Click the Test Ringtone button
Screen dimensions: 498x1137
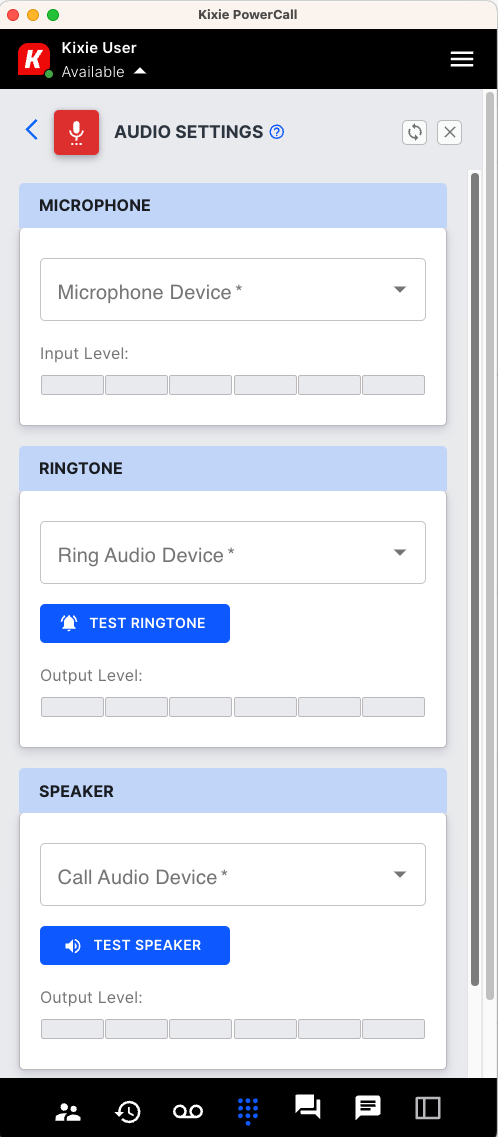coord(135,624)
